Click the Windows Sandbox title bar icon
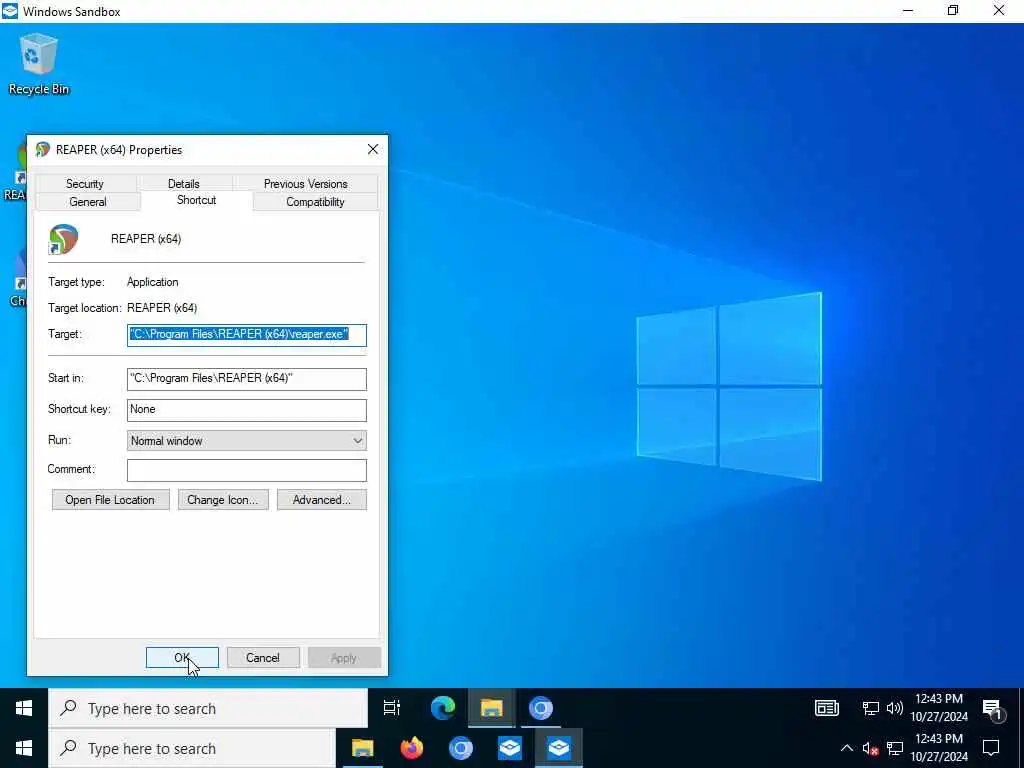This screenshot has height=768, width=1024. coord(10,11)
